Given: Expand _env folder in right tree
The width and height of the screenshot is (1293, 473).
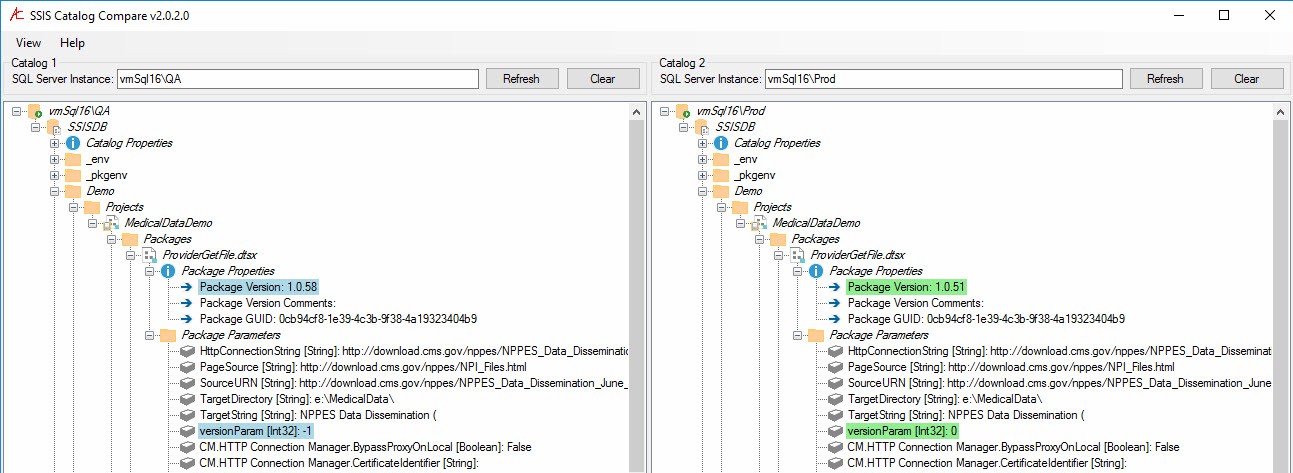Looking at the screenshot, I should (x=703, y=159).
